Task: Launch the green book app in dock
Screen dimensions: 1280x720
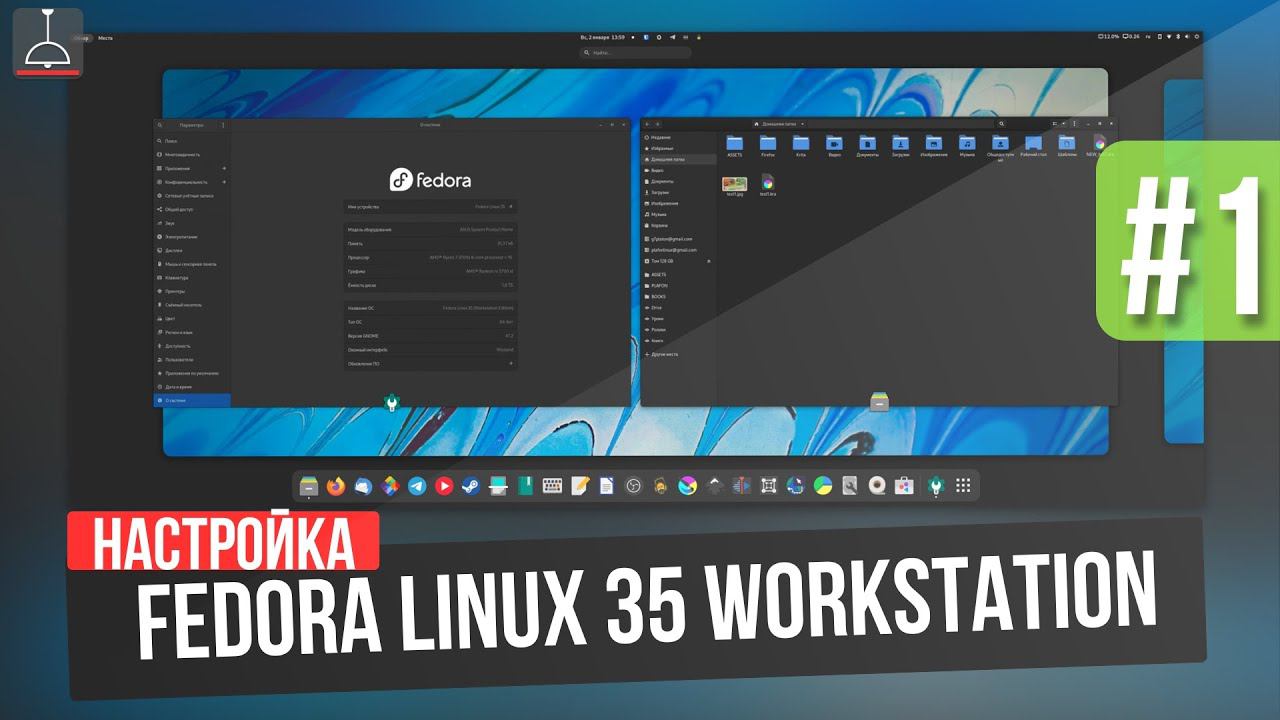Action: (525, 486)
